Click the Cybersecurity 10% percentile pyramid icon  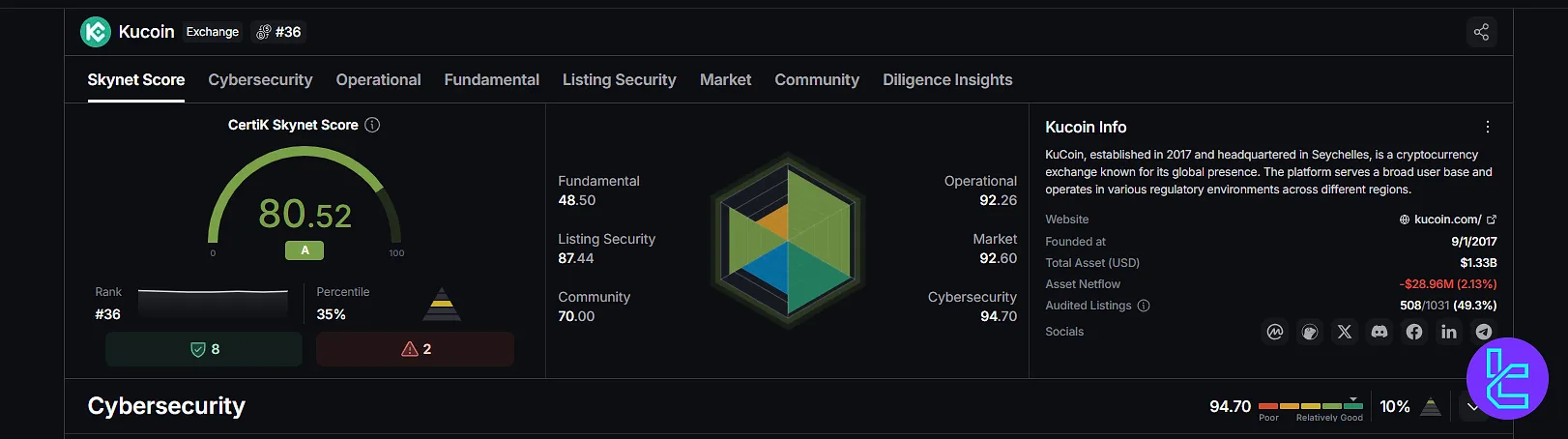[x=1432, y=407]
